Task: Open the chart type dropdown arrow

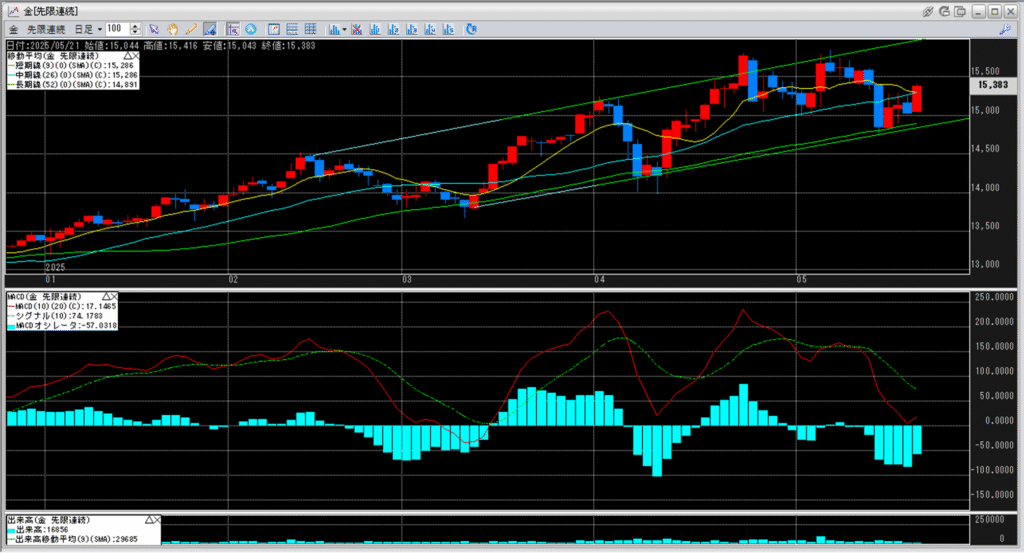Action: click(344, 29)
